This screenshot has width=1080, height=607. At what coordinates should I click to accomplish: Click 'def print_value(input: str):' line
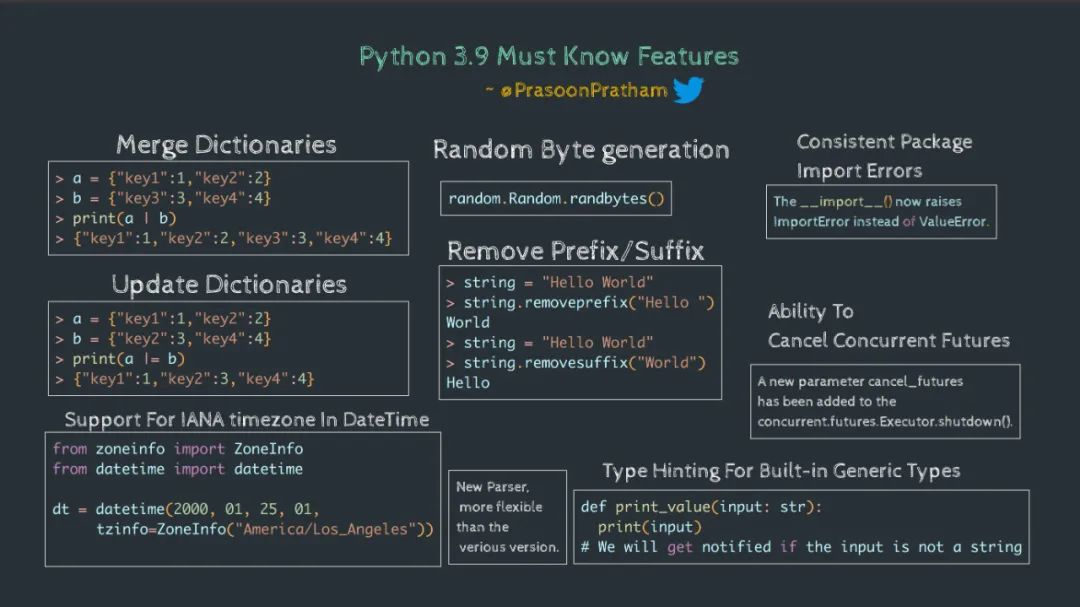click(701, 507)
